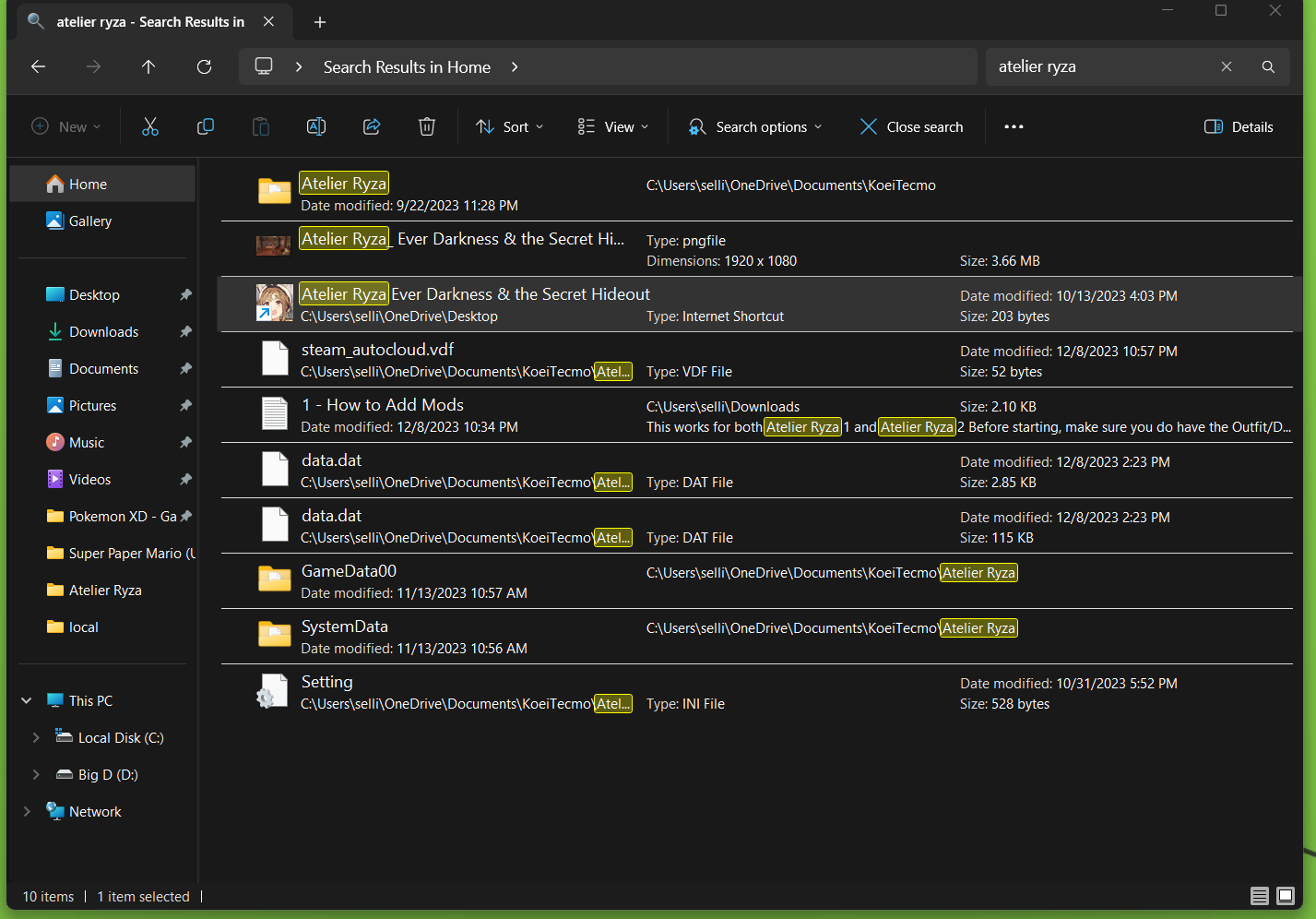The height and width of the screenshot is (919, 1316).
Task: Click the forward navigation arrow
Action: click(93, 66)
